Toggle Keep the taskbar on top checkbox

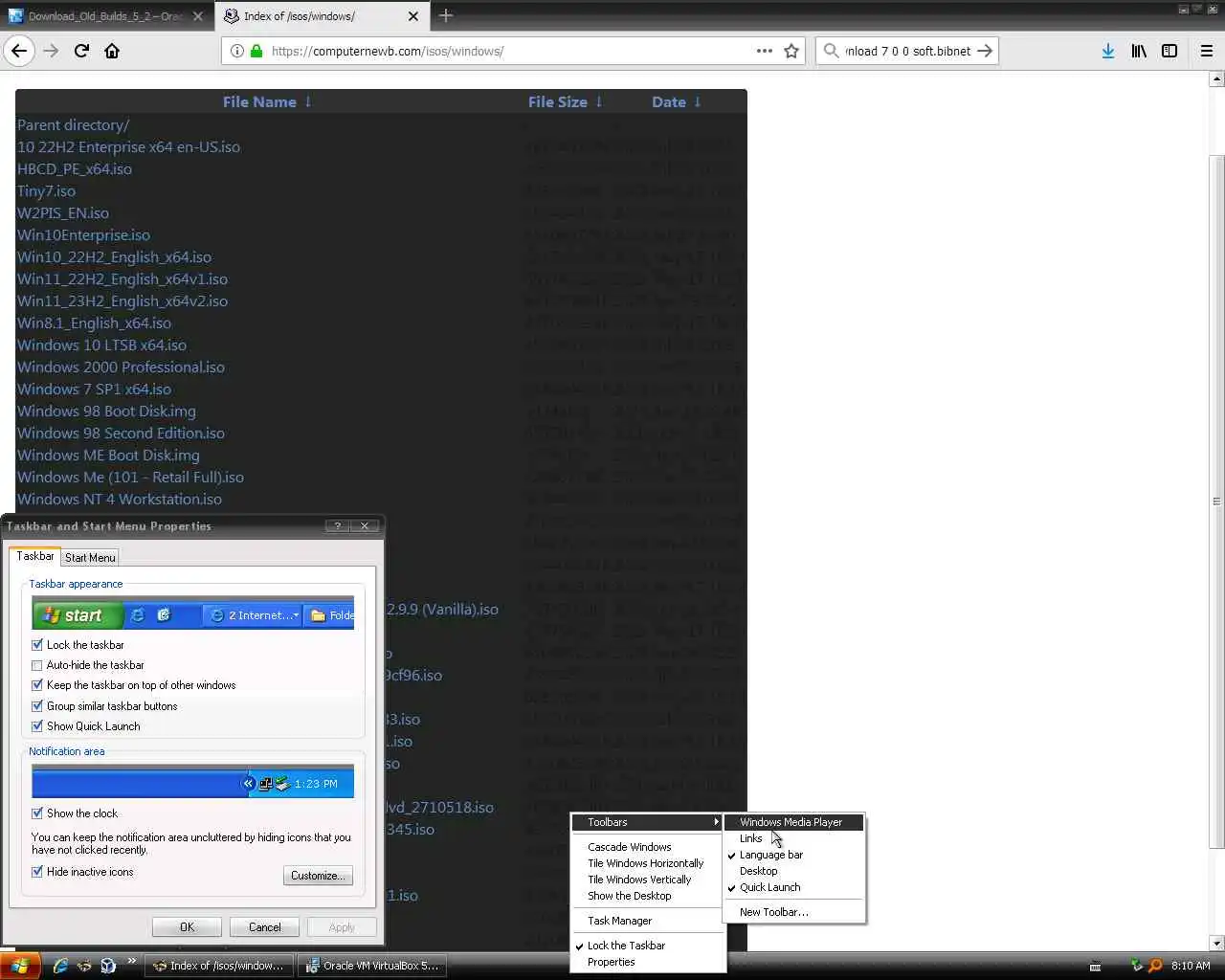37,685
